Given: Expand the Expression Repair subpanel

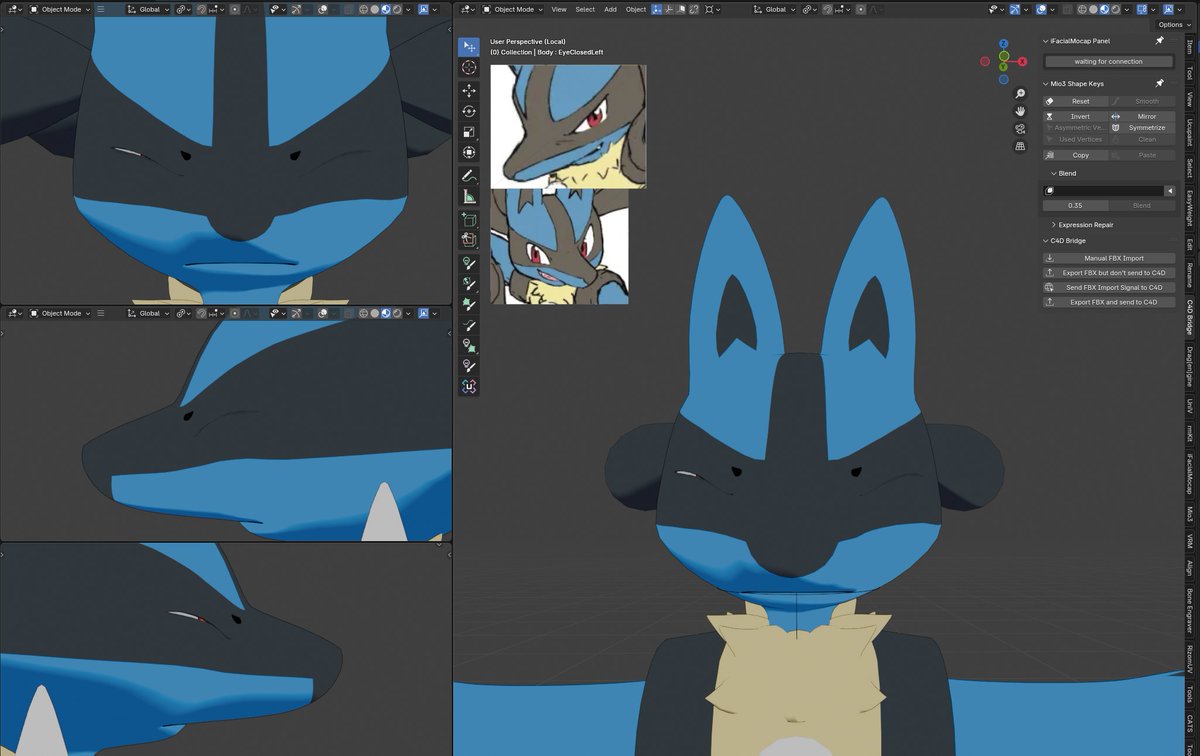Looking at the screenshot, I should point(1054,225).
